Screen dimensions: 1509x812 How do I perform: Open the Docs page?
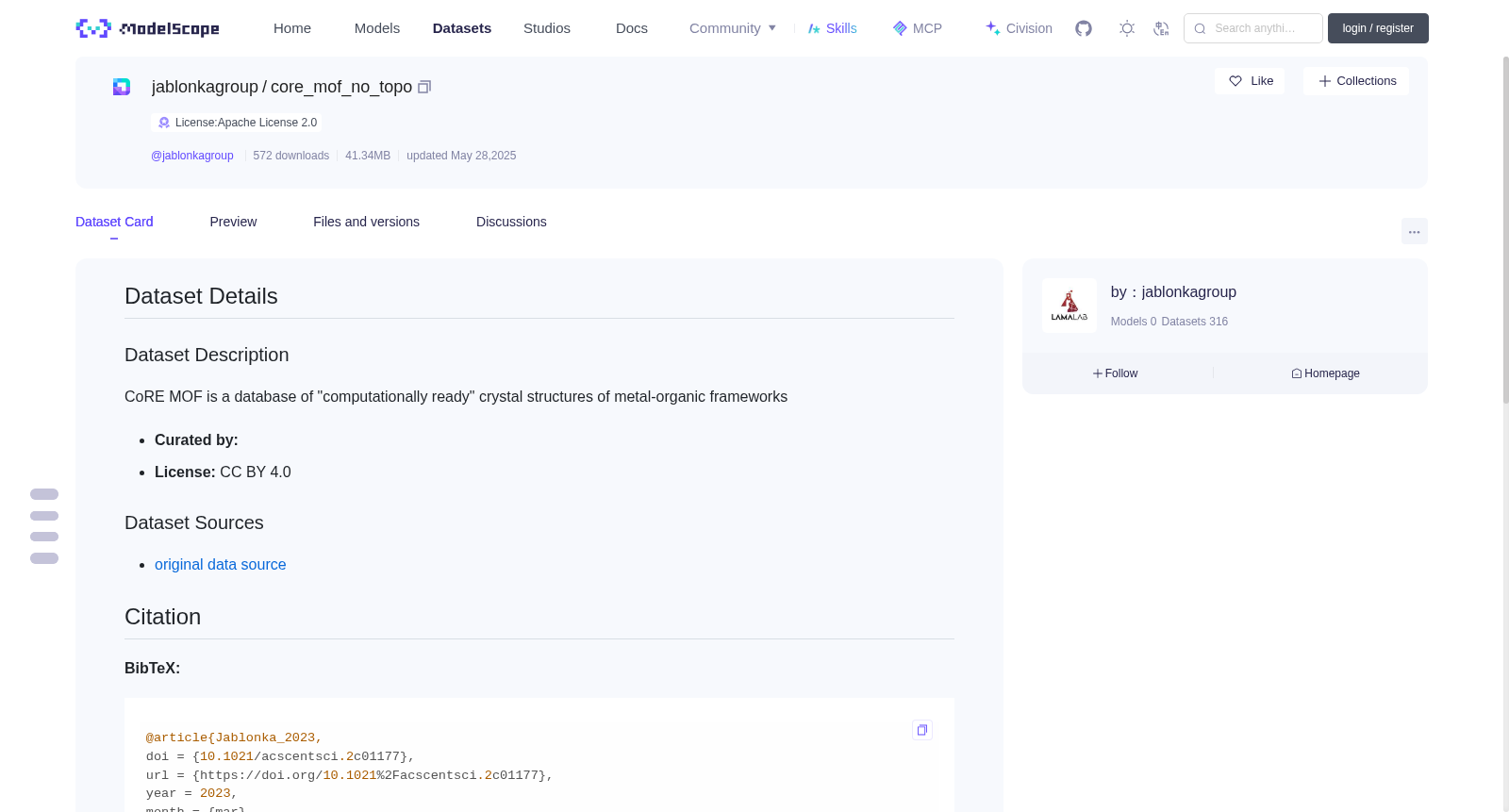pyautogui.click(x=632, y=28)
